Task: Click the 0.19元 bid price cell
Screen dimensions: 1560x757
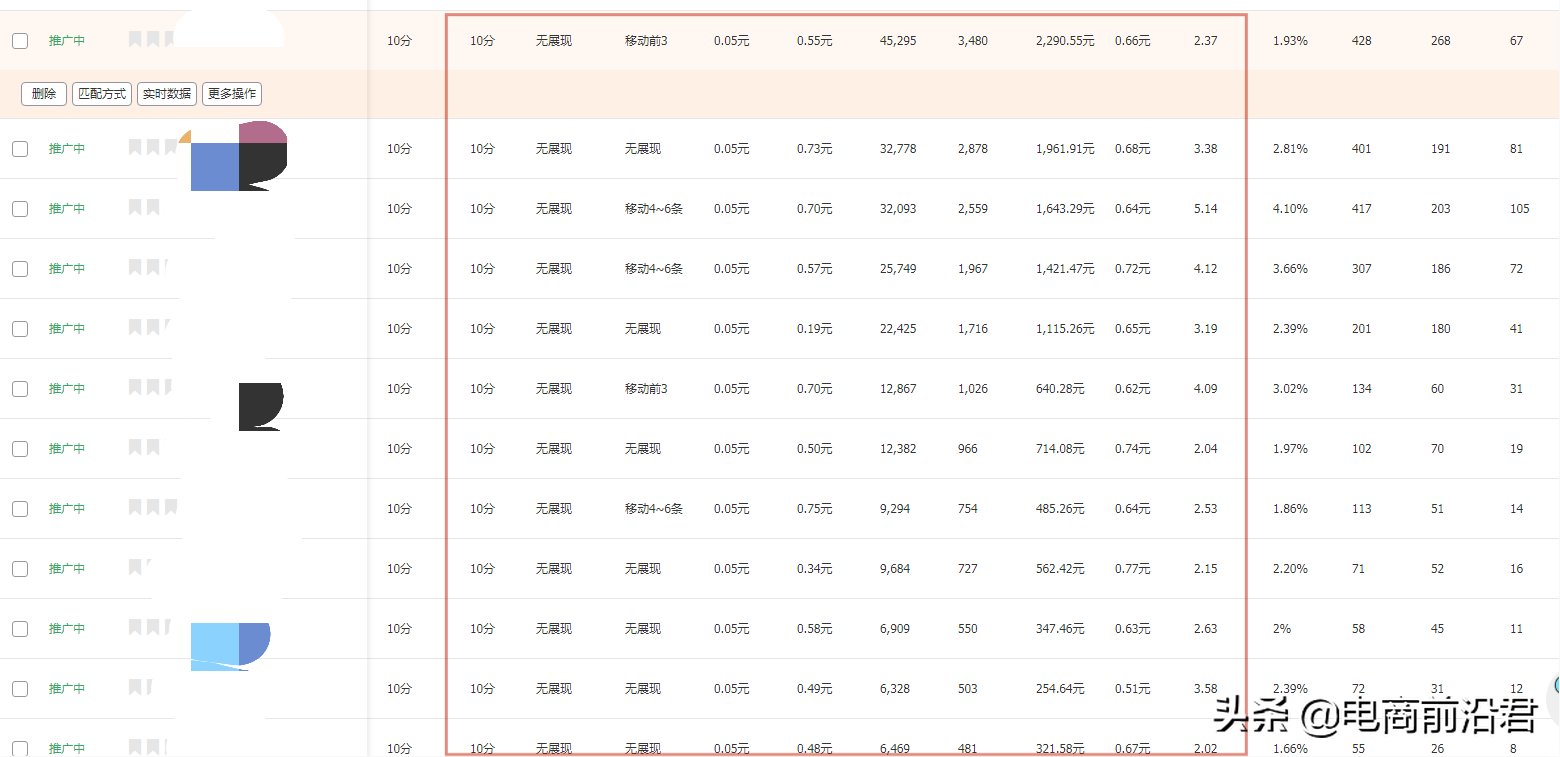Action: click(x=814, y=329)
